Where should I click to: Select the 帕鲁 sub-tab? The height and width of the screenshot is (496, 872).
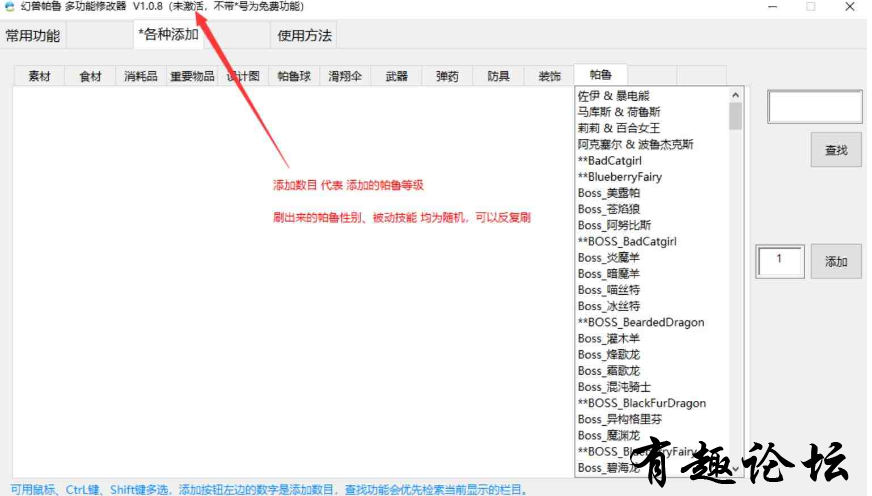pos(601,75)
